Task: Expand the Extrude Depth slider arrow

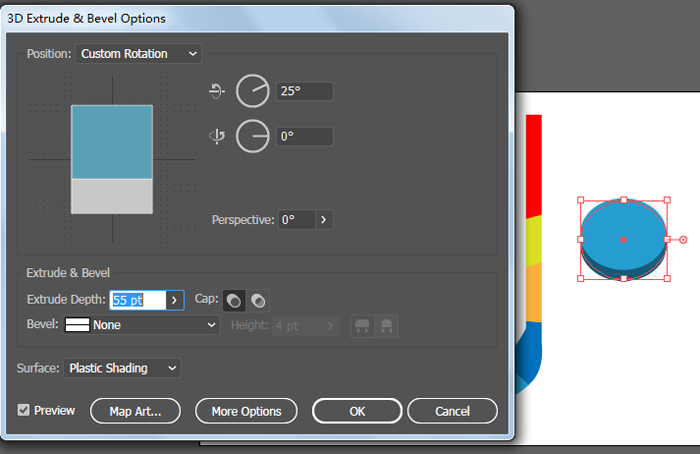Action: pyautogui.click(x=175, y=299)
